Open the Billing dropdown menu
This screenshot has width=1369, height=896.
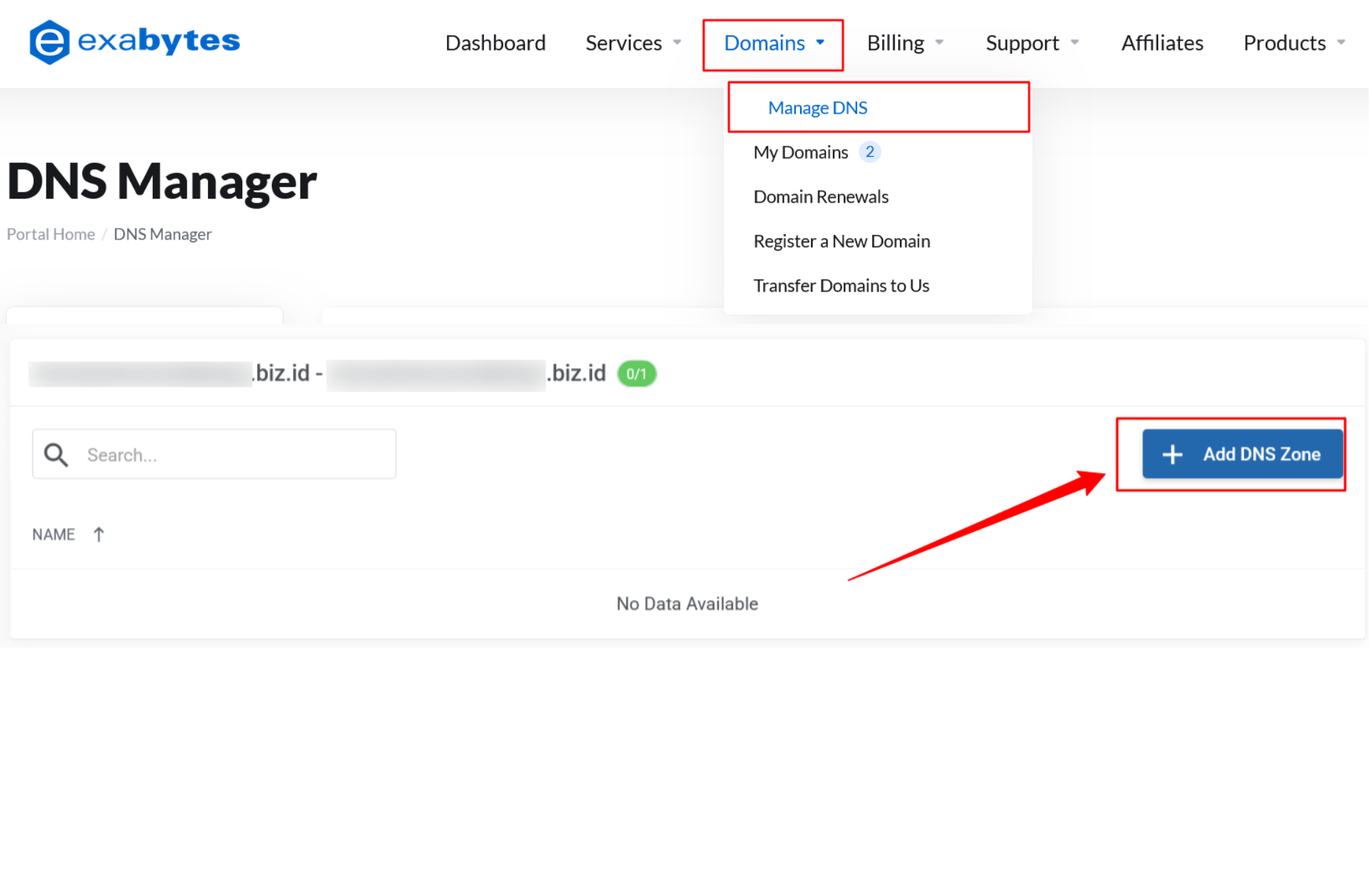[905, 43]
